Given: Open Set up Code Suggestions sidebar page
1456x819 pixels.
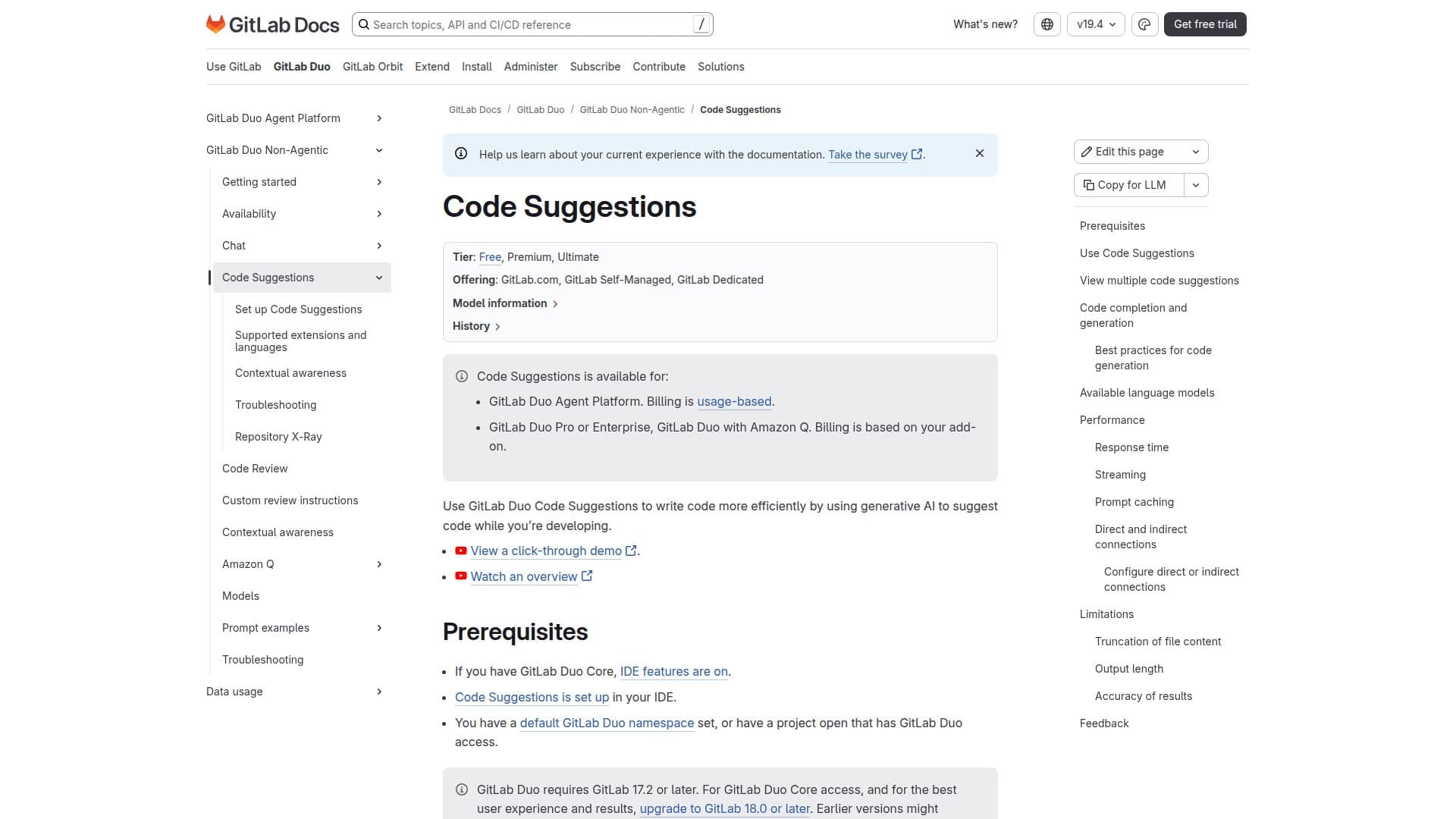Looking at the screenshot, I should pos(298,309).
